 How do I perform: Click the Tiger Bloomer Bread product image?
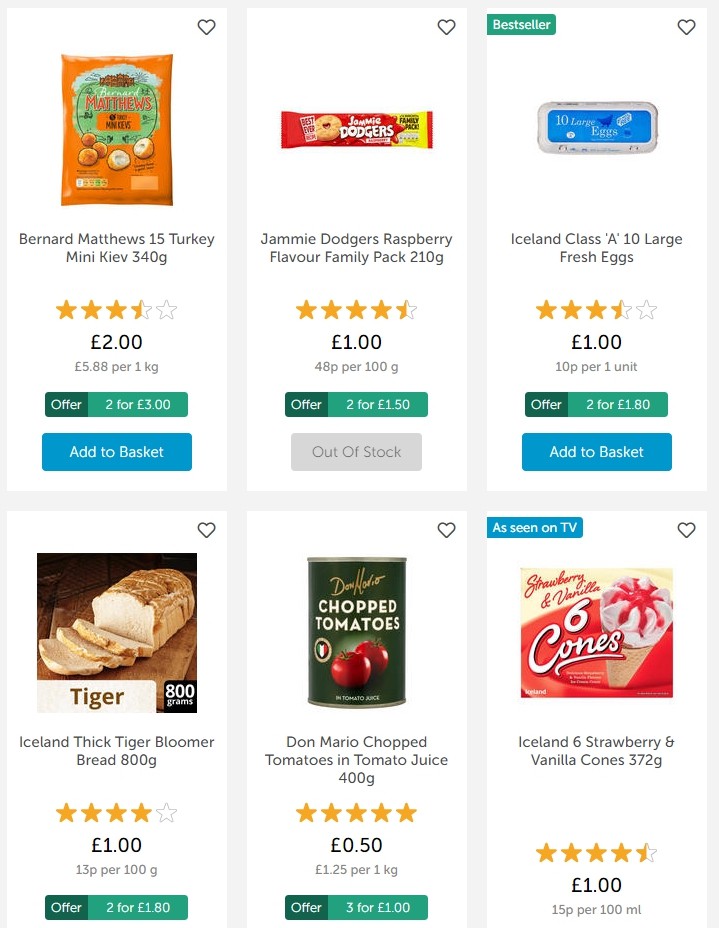tap(116, 632)
